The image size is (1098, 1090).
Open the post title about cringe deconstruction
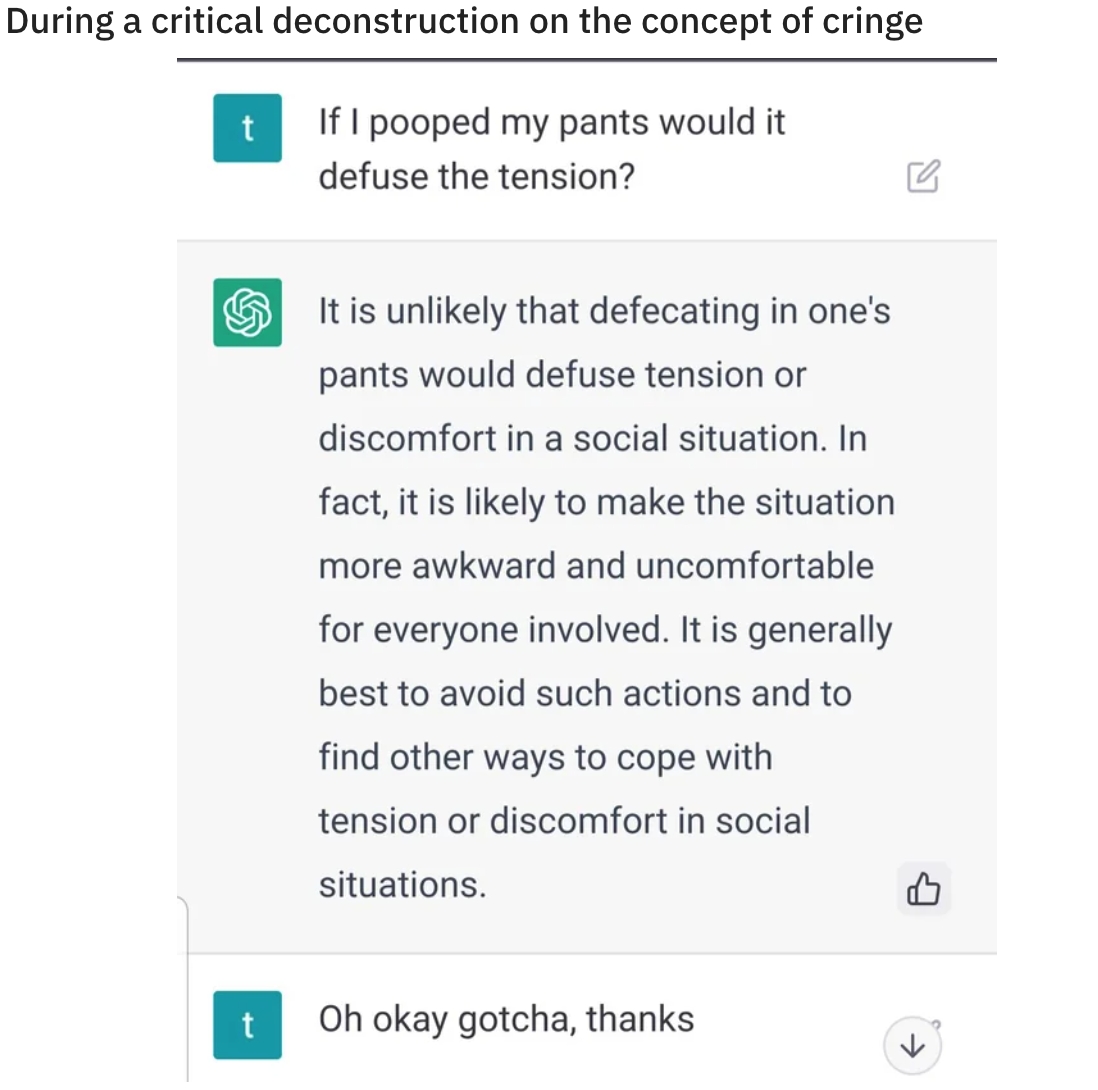[464, 21]
